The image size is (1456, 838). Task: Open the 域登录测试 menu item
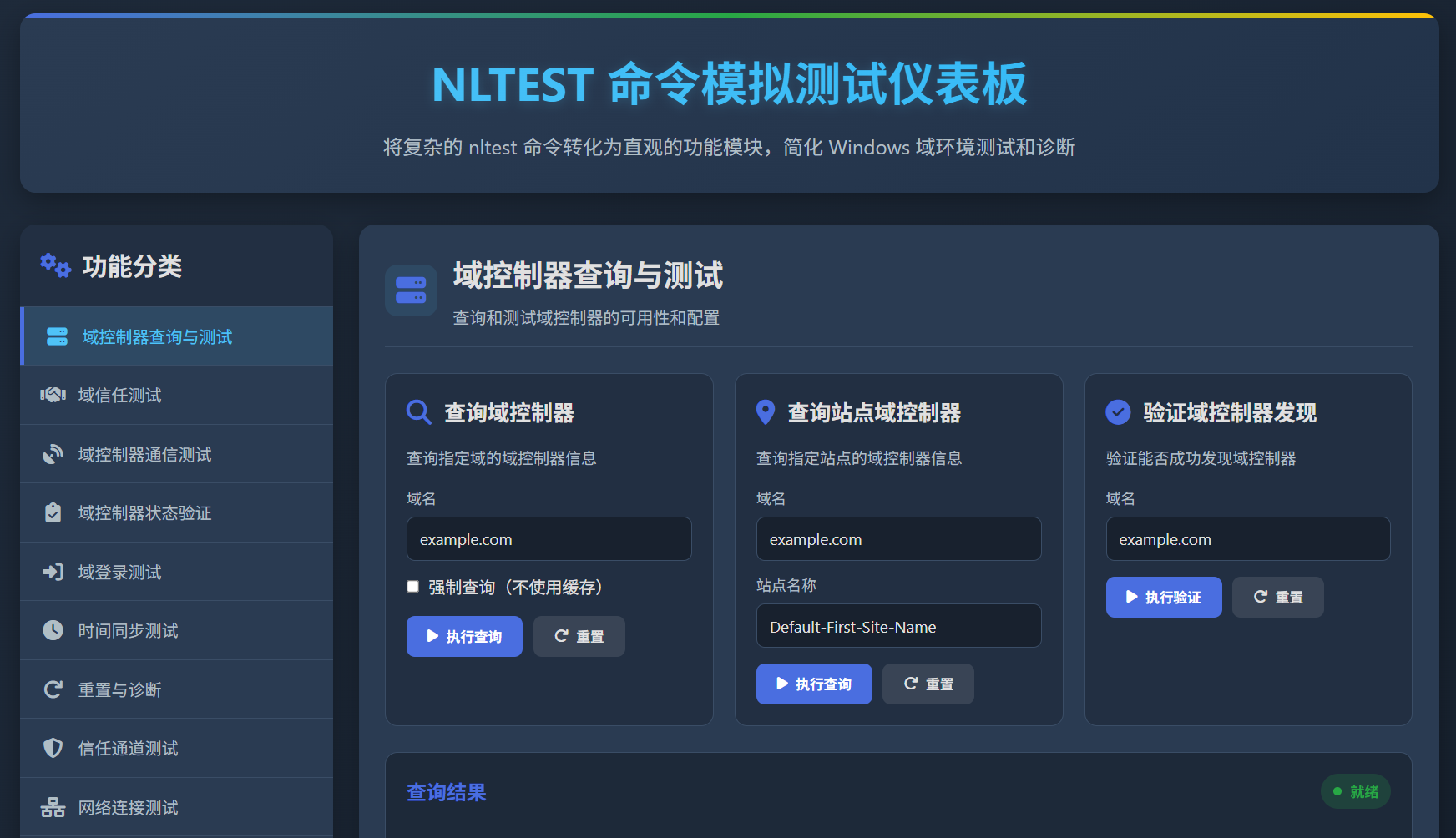tap(177, 572)
